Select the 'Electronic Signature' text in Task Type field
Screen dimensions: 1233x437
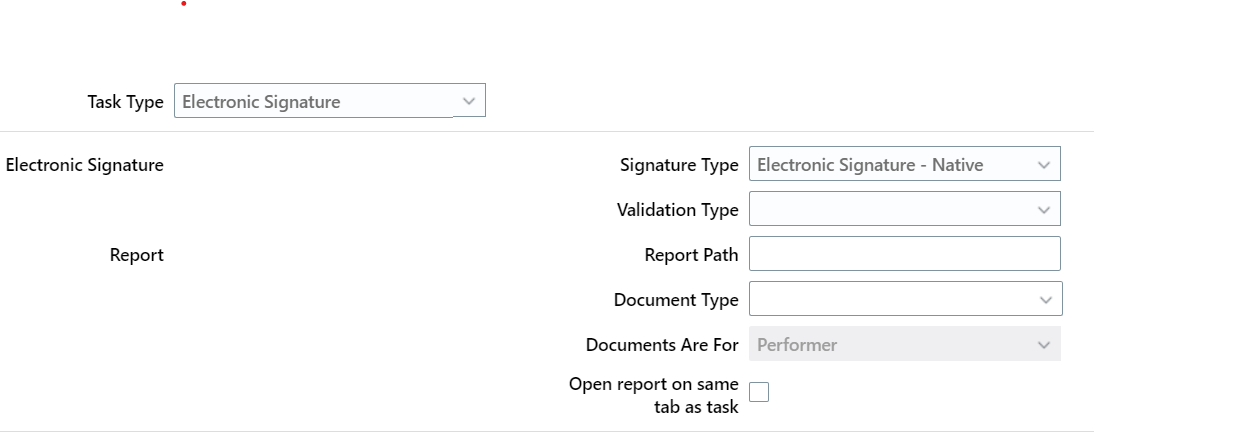[261, 102]
